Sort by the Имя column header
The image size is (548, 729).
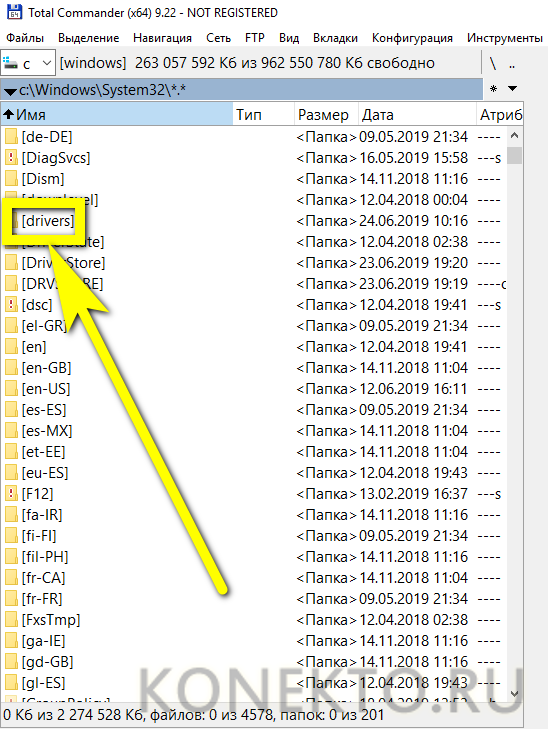tap(117, 114)
